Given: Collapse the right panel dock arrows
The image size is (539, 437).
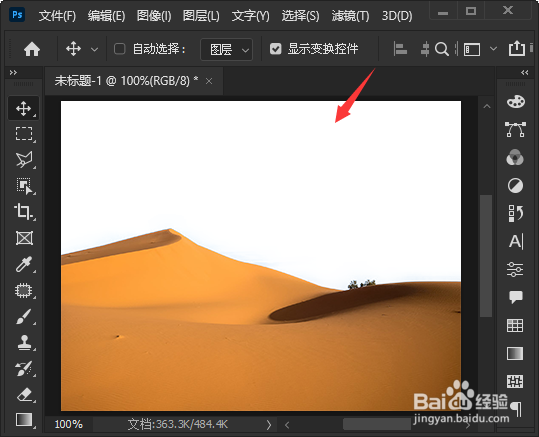Looking at the screenshot, I should tap(525, 72).
